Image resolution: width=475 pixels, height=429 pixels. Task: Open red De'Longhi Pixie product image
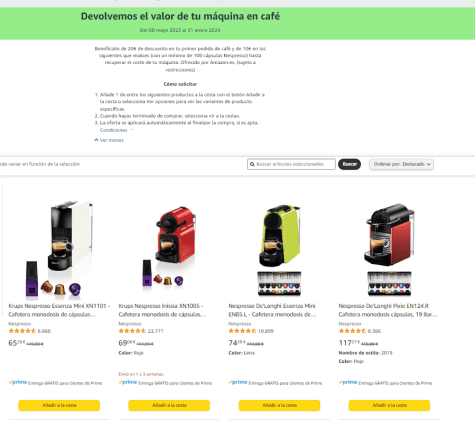coord(389,250)
